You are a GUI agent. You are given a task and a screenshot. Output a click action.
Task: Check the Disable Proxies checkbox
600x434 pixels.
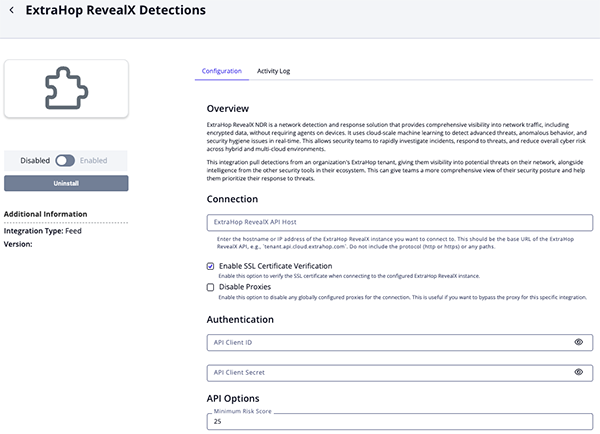pos(210,287)
